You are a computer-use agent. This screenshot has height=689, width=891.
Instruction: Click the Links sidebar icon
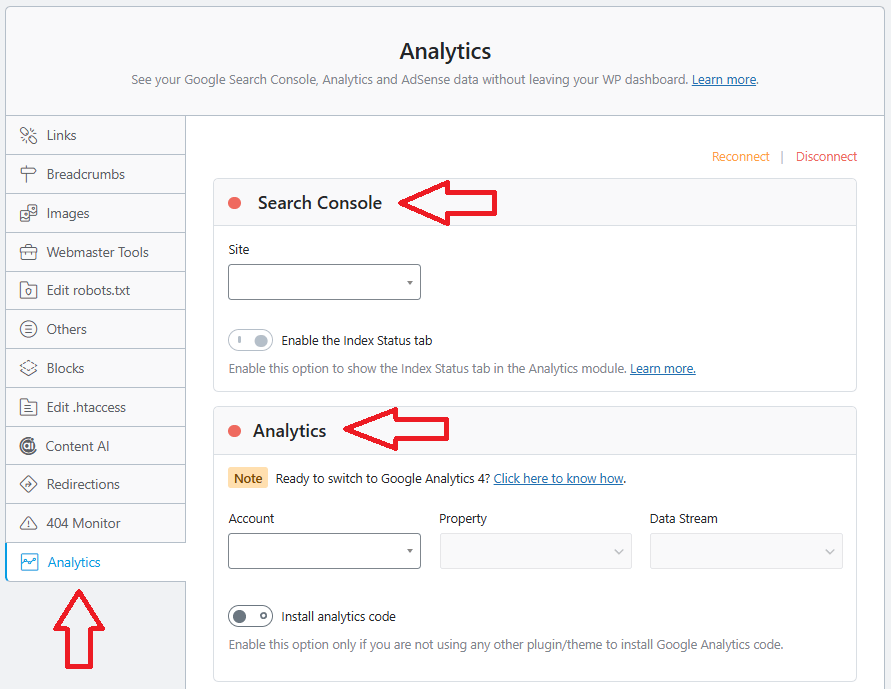pos(28,135)
